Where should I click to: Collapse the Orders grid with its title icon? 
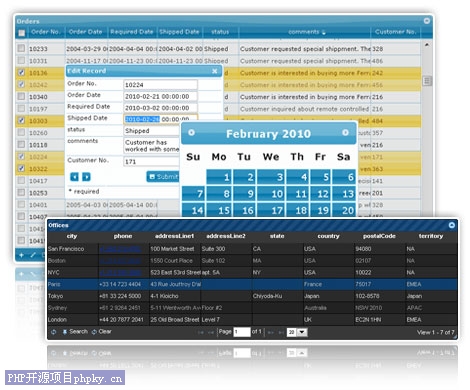tap(426, 21)
